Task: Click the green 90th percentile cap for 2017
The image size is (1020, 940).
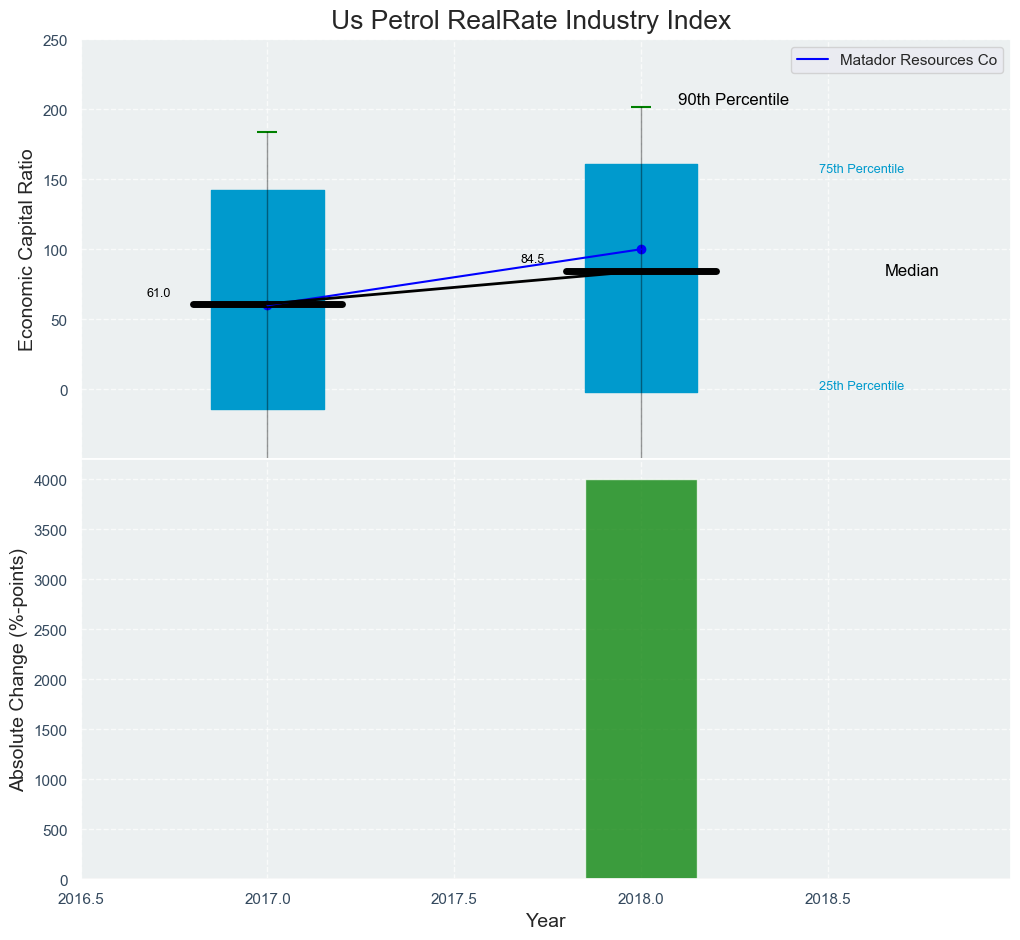Action: 267,132
